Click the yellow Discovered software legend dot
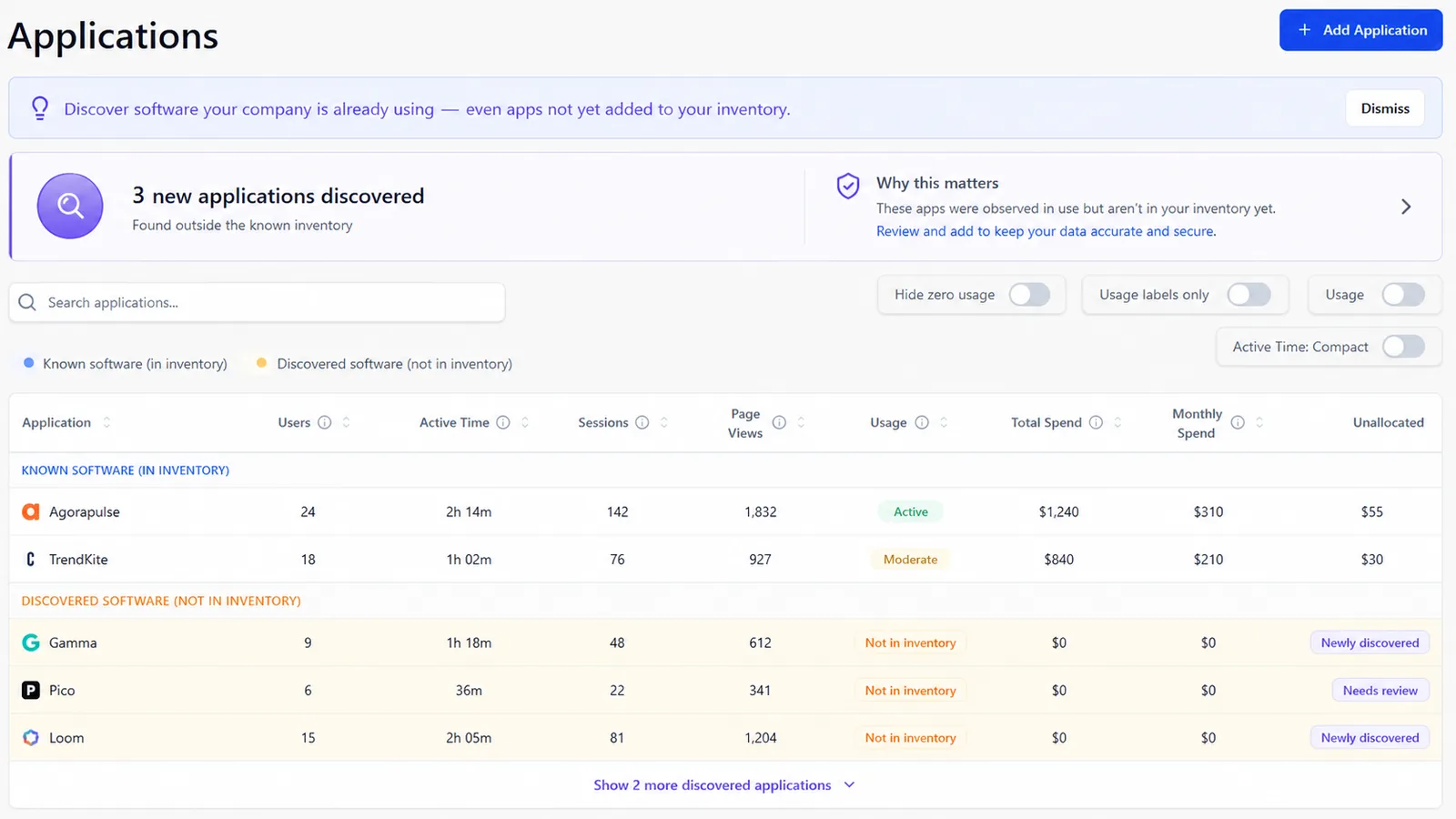This screenshot has height=819, width=1456. (262, 363)
